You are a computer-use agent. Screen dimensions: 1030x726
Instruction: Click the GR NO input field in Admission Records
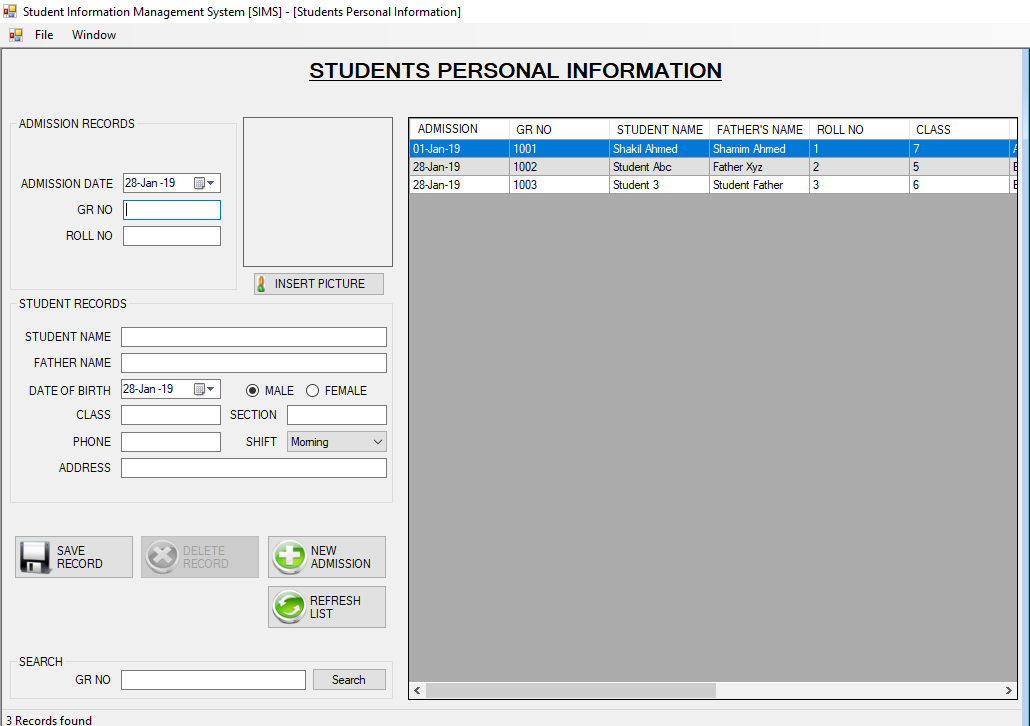pyautogui.click(x=172, y=210)
